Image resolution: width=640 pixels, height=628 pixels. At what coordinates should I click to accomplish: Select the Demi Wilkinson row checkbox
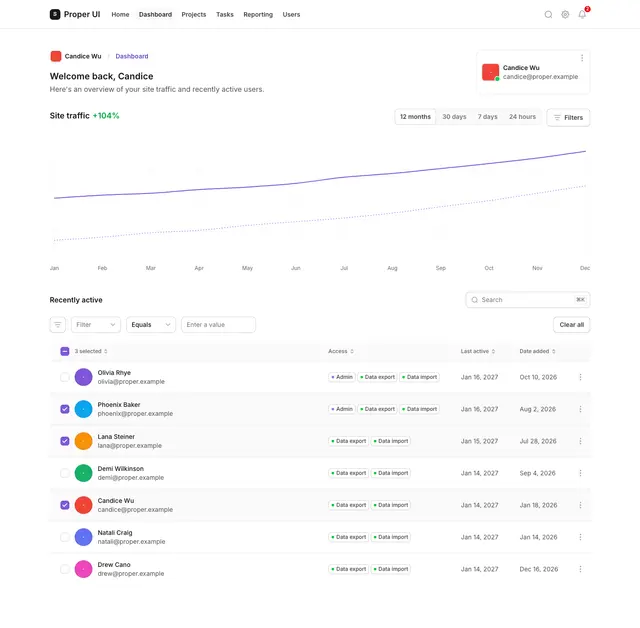[64, 473]
